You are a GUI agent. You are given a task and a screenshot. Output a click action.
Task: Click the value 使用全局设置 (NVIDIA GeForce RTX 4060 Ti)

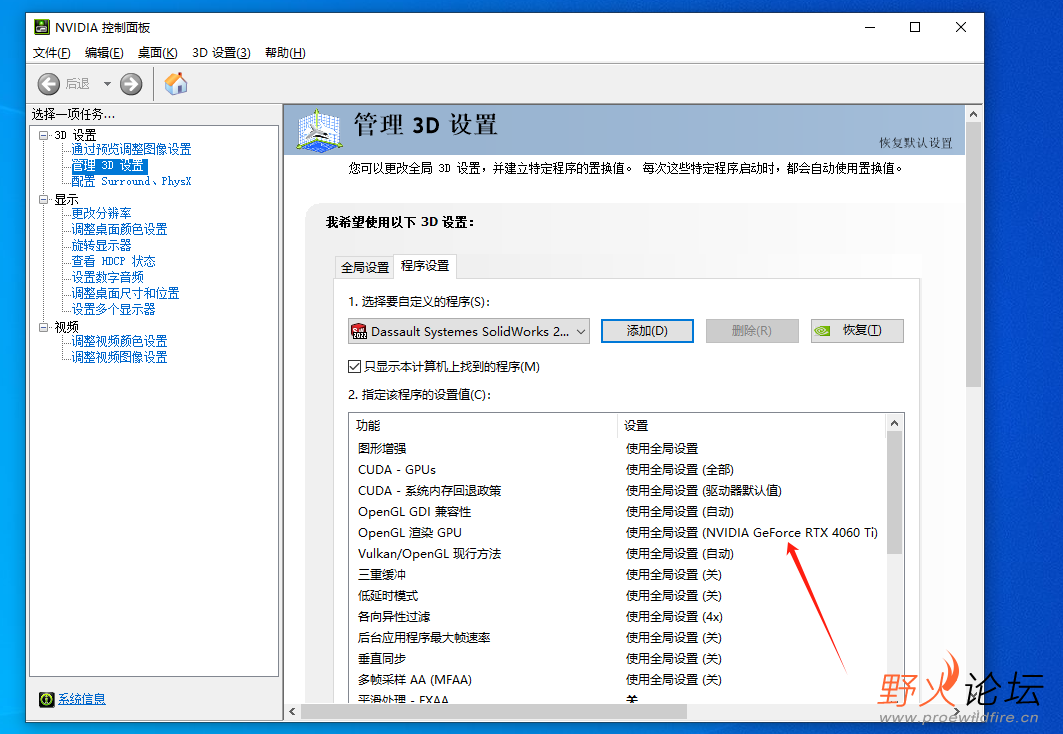point(751,533)
